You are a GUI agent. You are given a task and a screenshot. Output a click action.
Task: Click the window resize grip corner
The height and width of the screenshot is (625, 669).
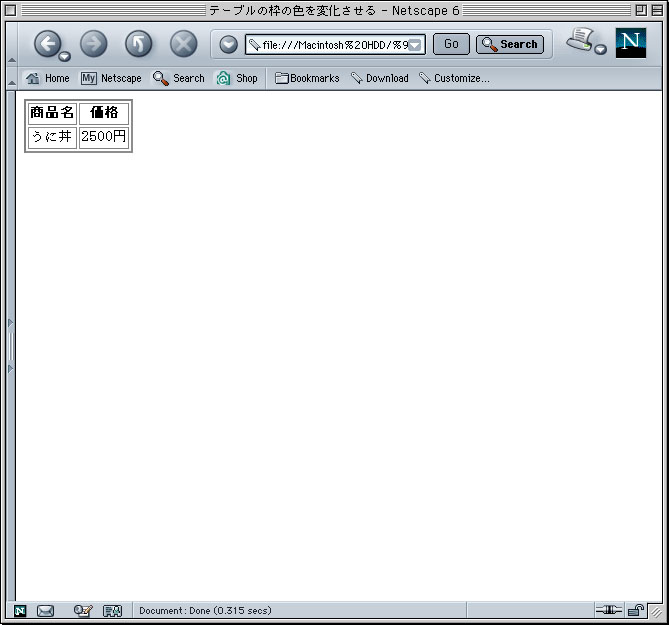[x=657, y=613]
